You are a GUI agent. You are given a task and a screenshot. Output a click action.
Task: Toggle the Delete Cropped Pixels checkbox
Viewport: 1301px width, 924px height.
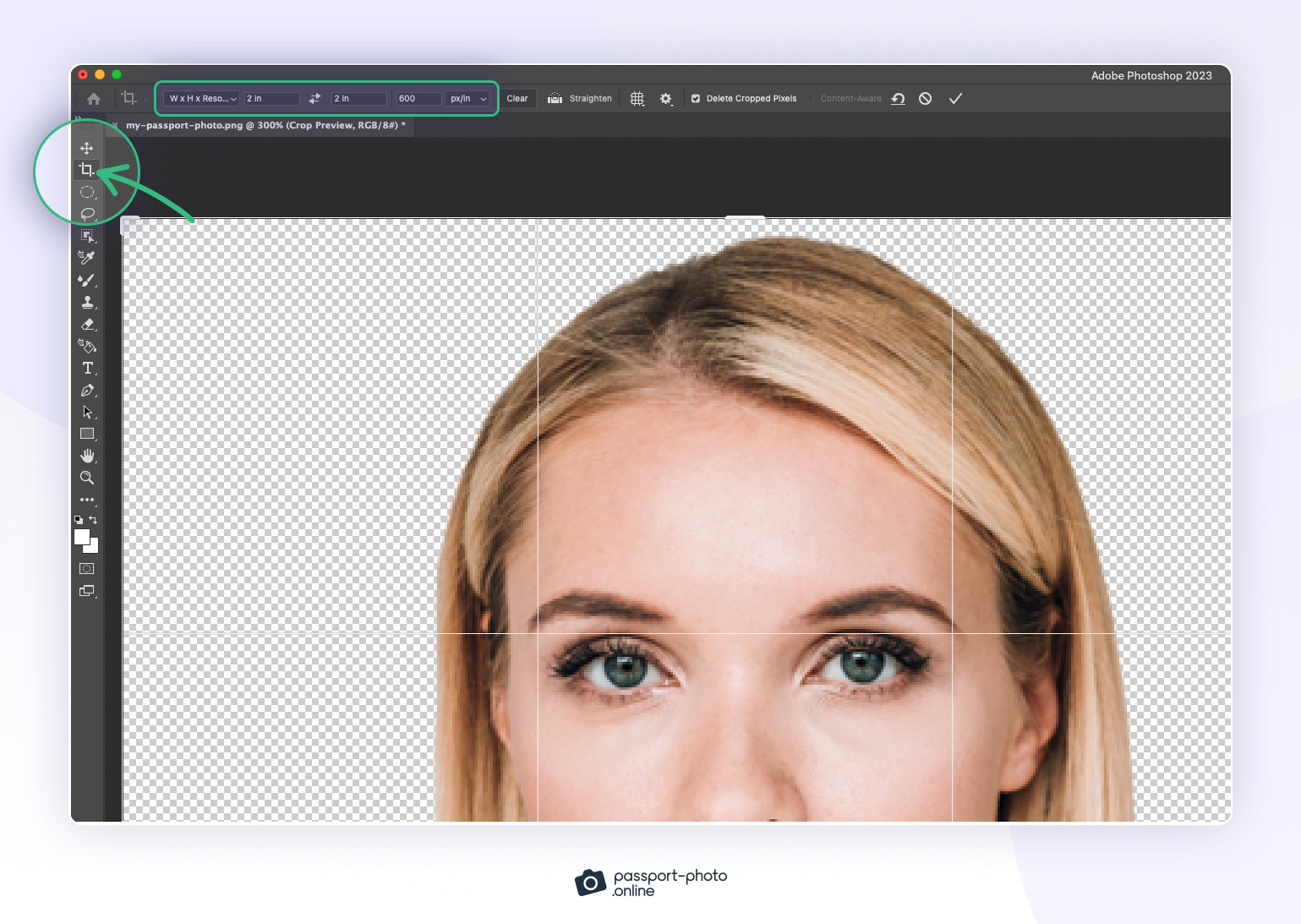point(696,99)
